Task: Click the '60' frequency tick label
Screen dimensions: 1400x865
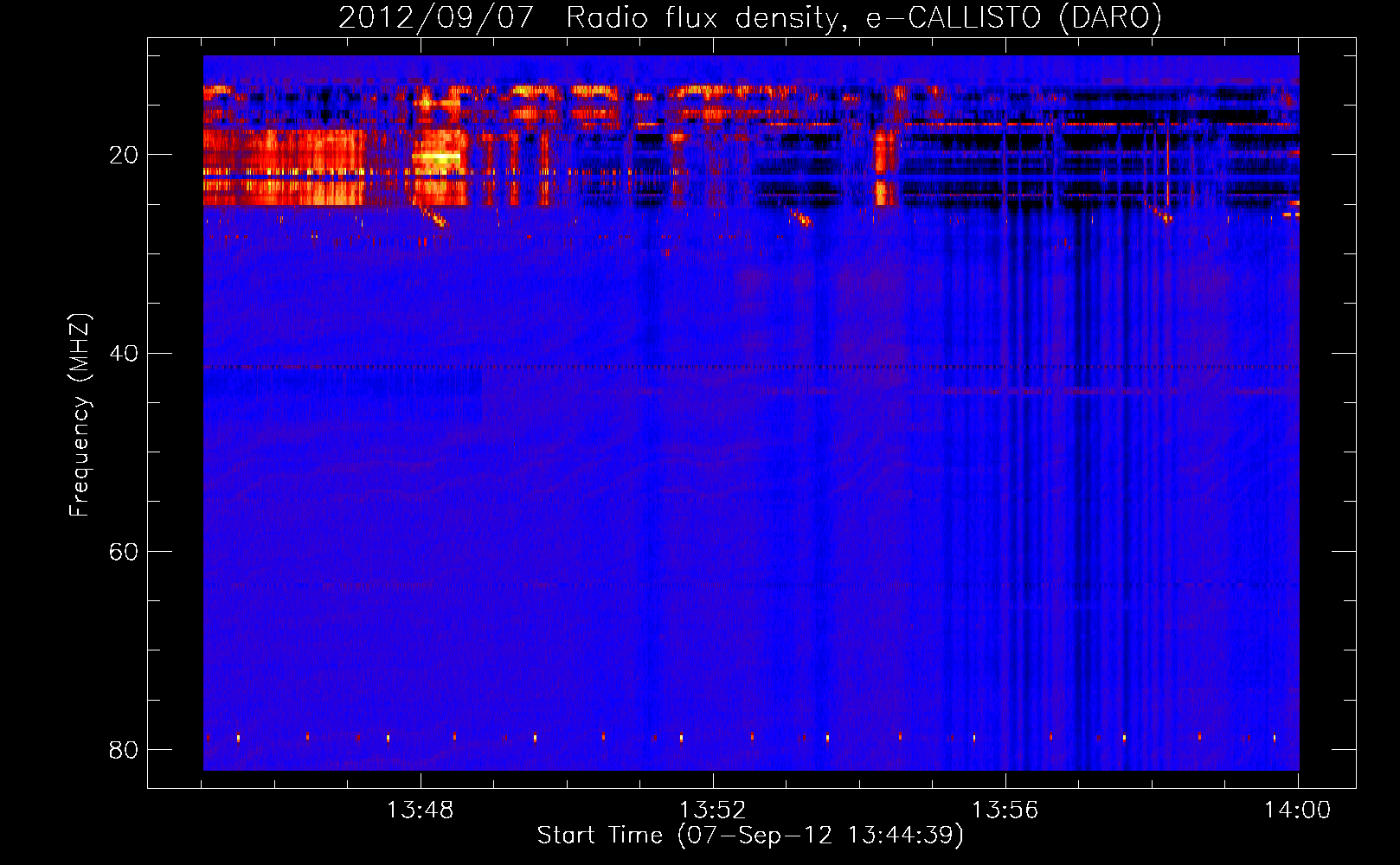Action: (124, 551)
